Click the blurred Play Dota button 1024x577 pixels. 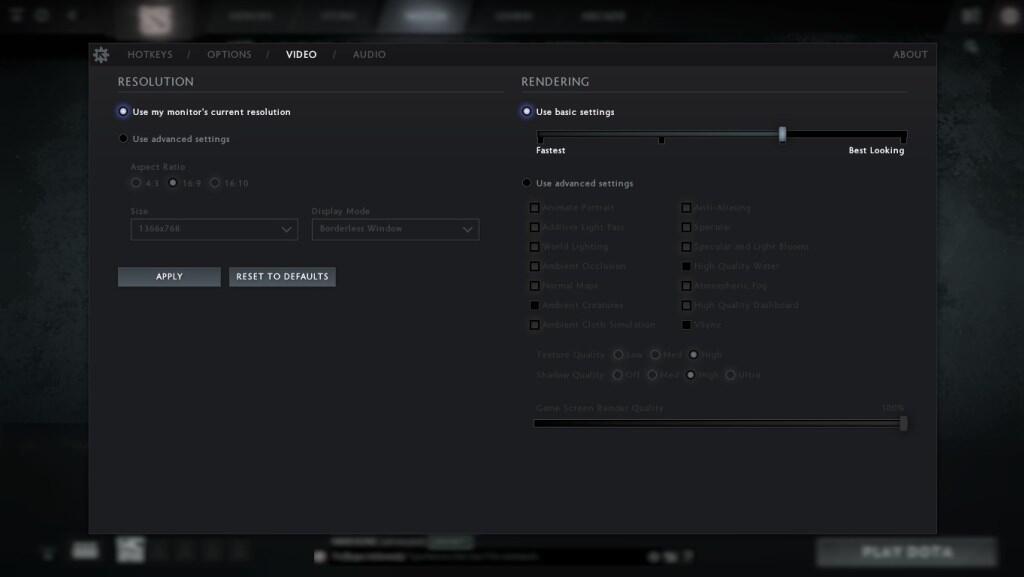tap(906, 552)
